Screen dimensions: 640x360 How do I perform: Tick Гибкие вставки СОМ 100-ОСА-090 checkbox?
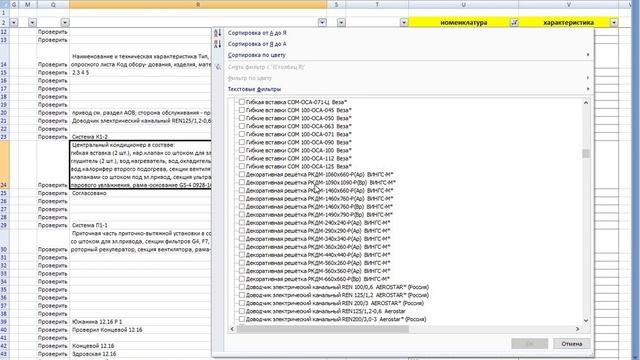242,142
